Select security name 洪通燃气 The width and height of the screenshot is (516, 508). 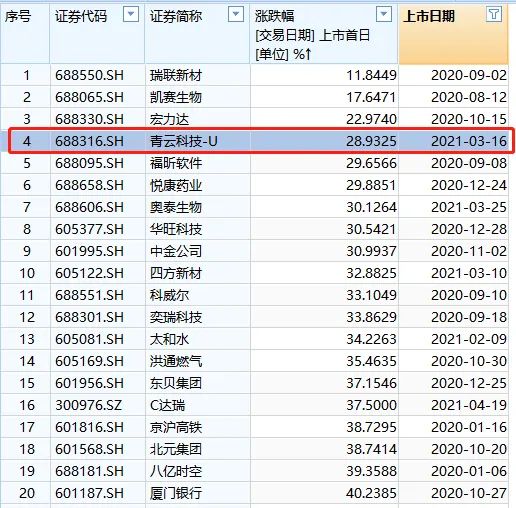pyautogui.click(x=176, y=361)
